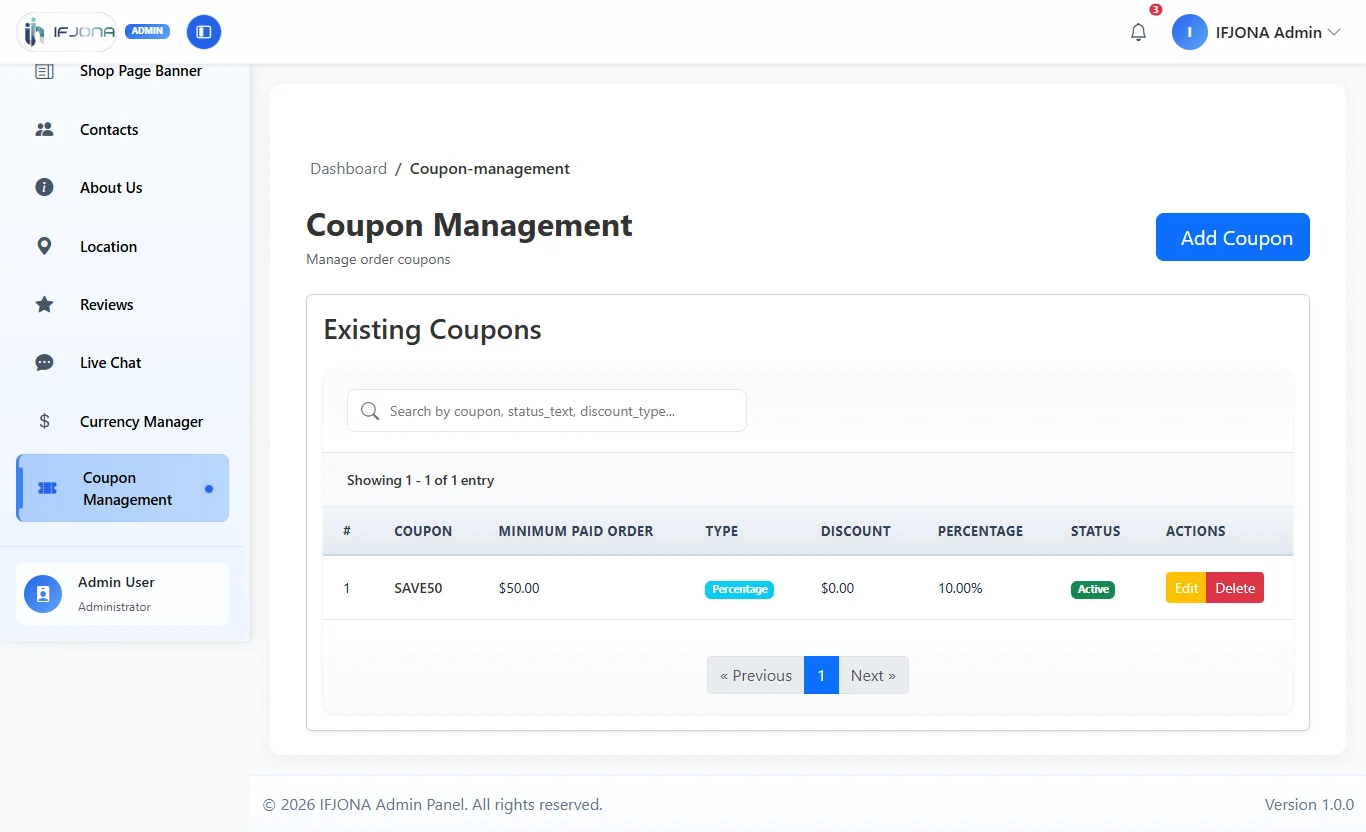Click the COUPON column header

423,531
